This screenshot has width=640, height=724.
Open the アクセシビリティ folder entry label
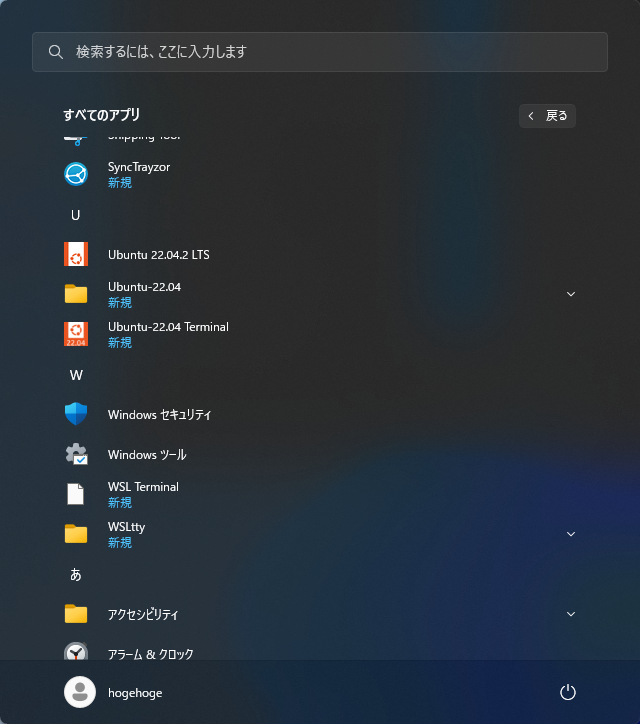(143, 614)
